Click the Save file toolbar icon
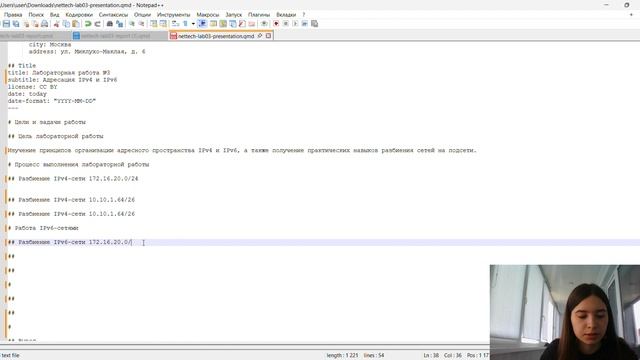This screenshot has height=360, width=640. [x=7, y=24]
